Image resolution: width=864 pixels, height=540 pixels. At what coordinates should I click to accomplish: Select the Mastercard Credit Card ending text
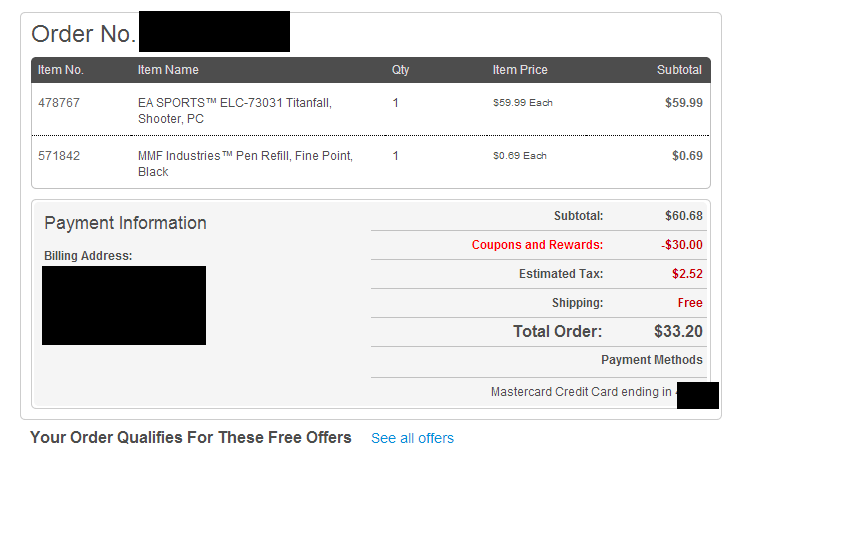pyautogui.click(x=581, y=392)
